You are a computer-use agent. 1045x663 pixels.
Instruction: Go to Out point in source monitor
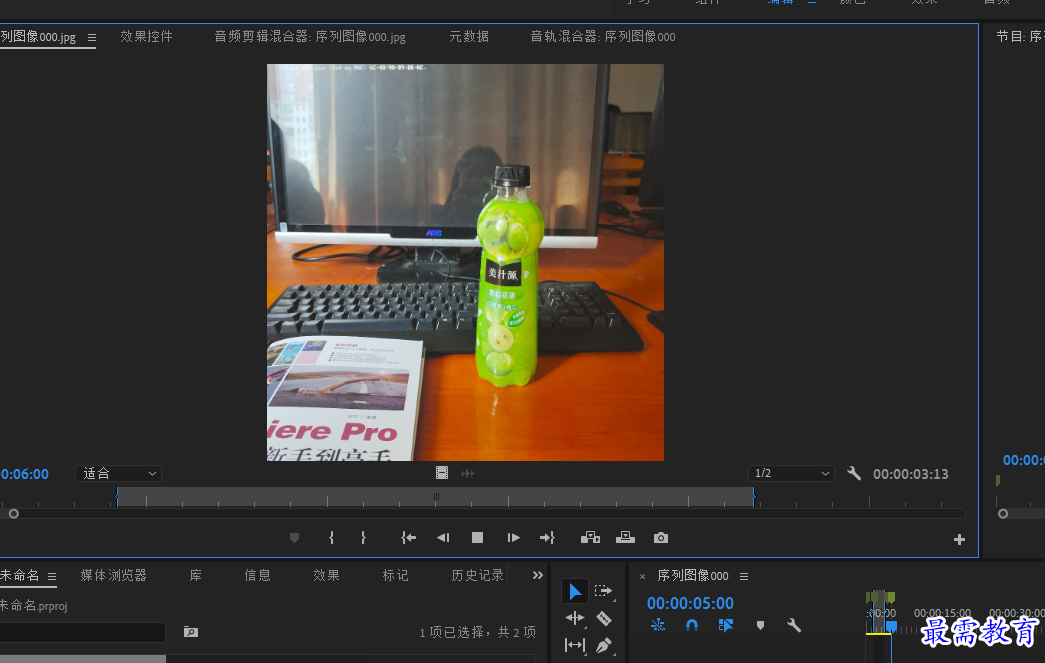[547, 538]
